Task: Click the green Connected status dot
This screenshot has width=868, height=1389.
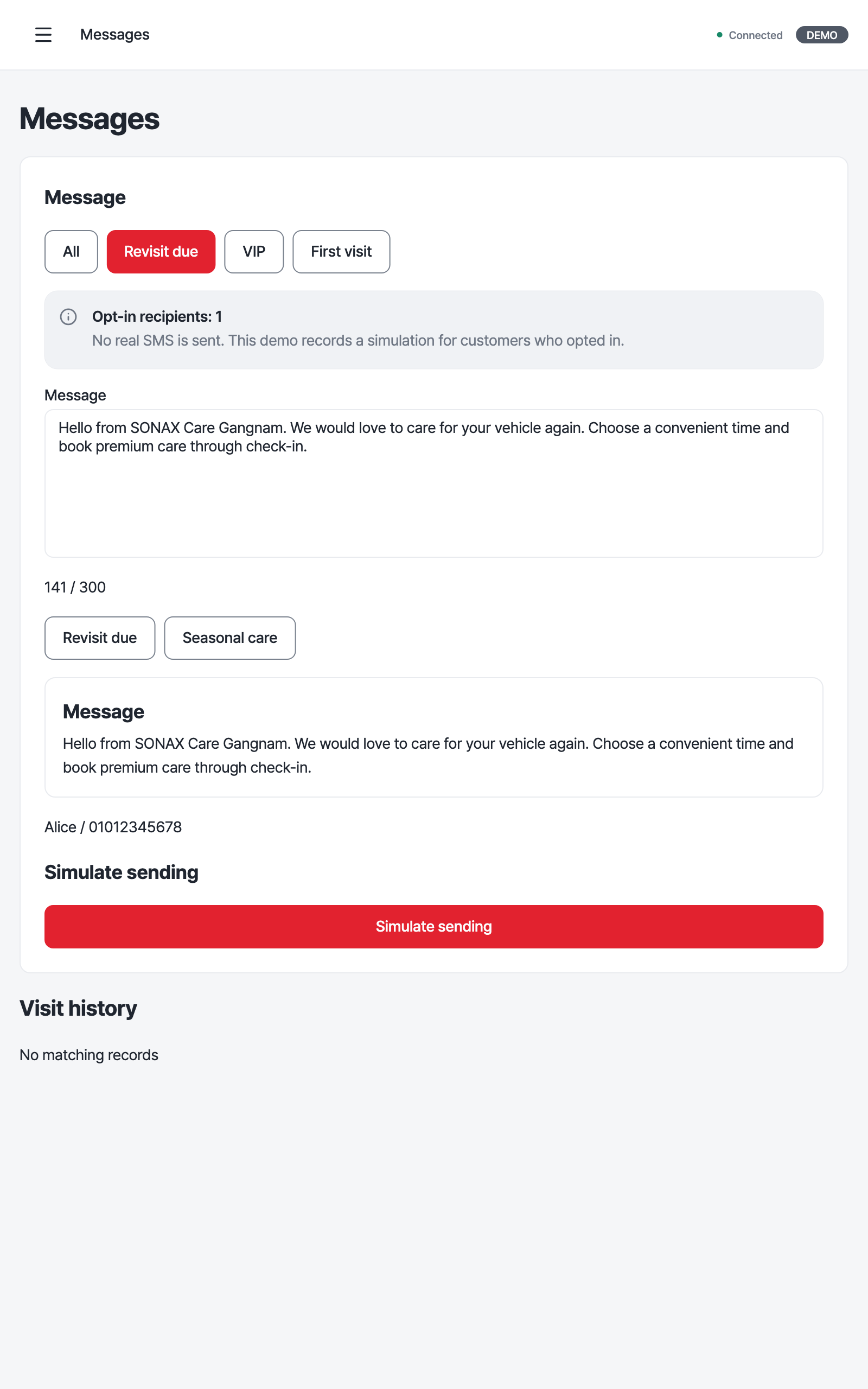Action: coord(719,35)
